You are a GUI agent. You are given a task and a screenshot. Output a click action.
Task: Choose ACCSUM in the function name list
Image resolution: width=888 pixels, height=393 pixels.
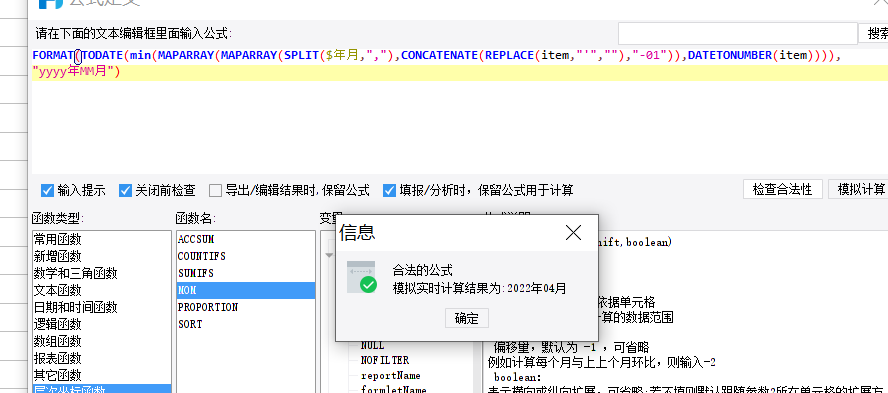click(246, 239)
